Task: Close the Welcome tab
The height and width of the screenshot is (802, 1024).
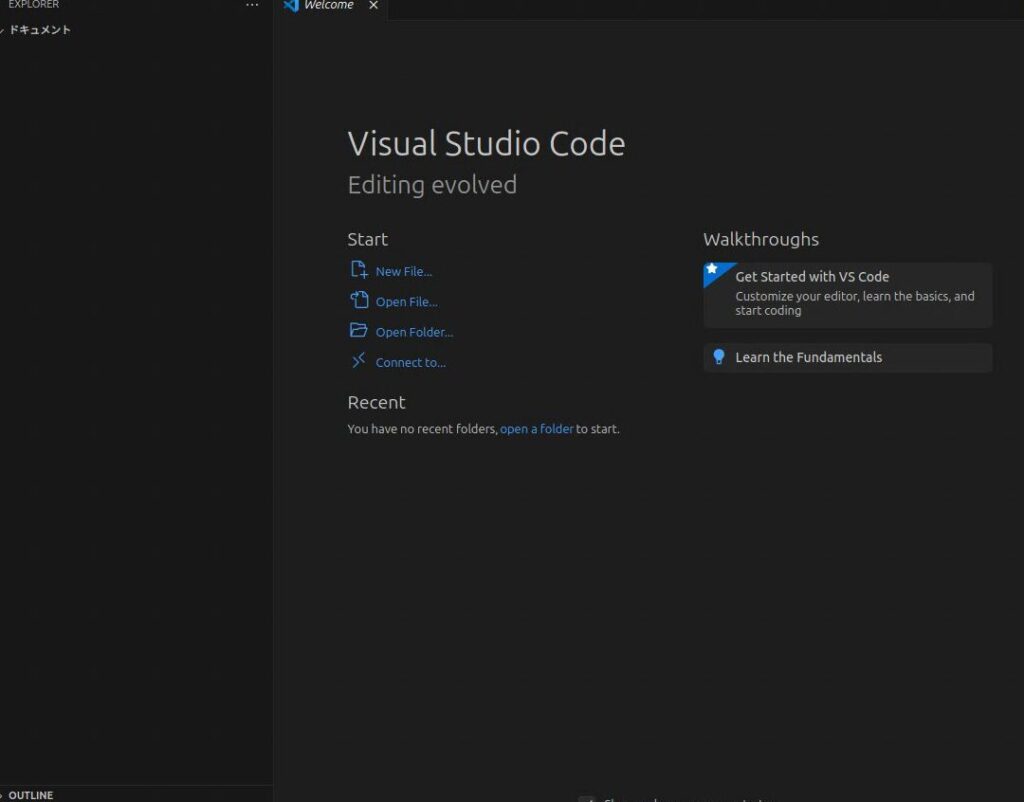Action: [374, 5]
